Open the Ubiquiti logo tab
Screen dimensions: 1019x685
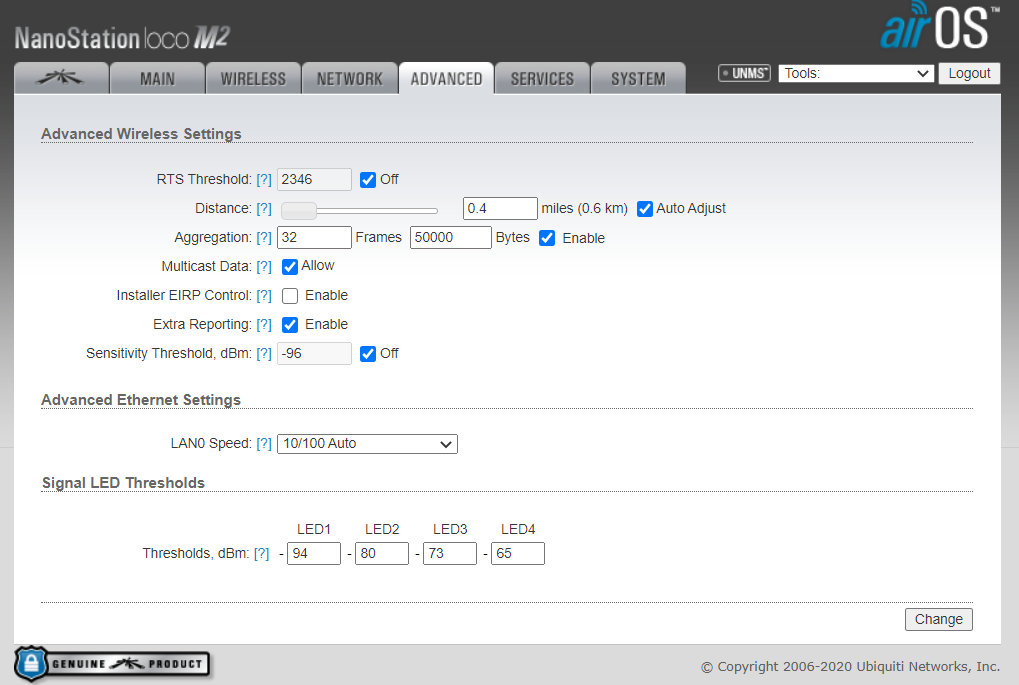click(x=61, y=78)
